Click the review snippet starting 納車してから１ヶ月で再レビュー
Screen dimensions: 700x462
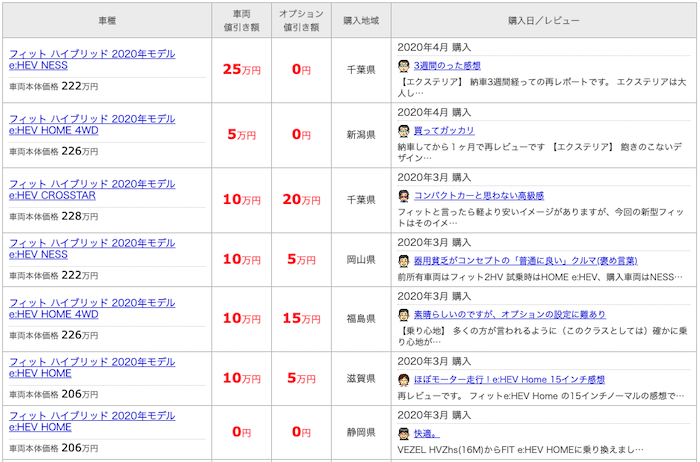pos(539,152)
